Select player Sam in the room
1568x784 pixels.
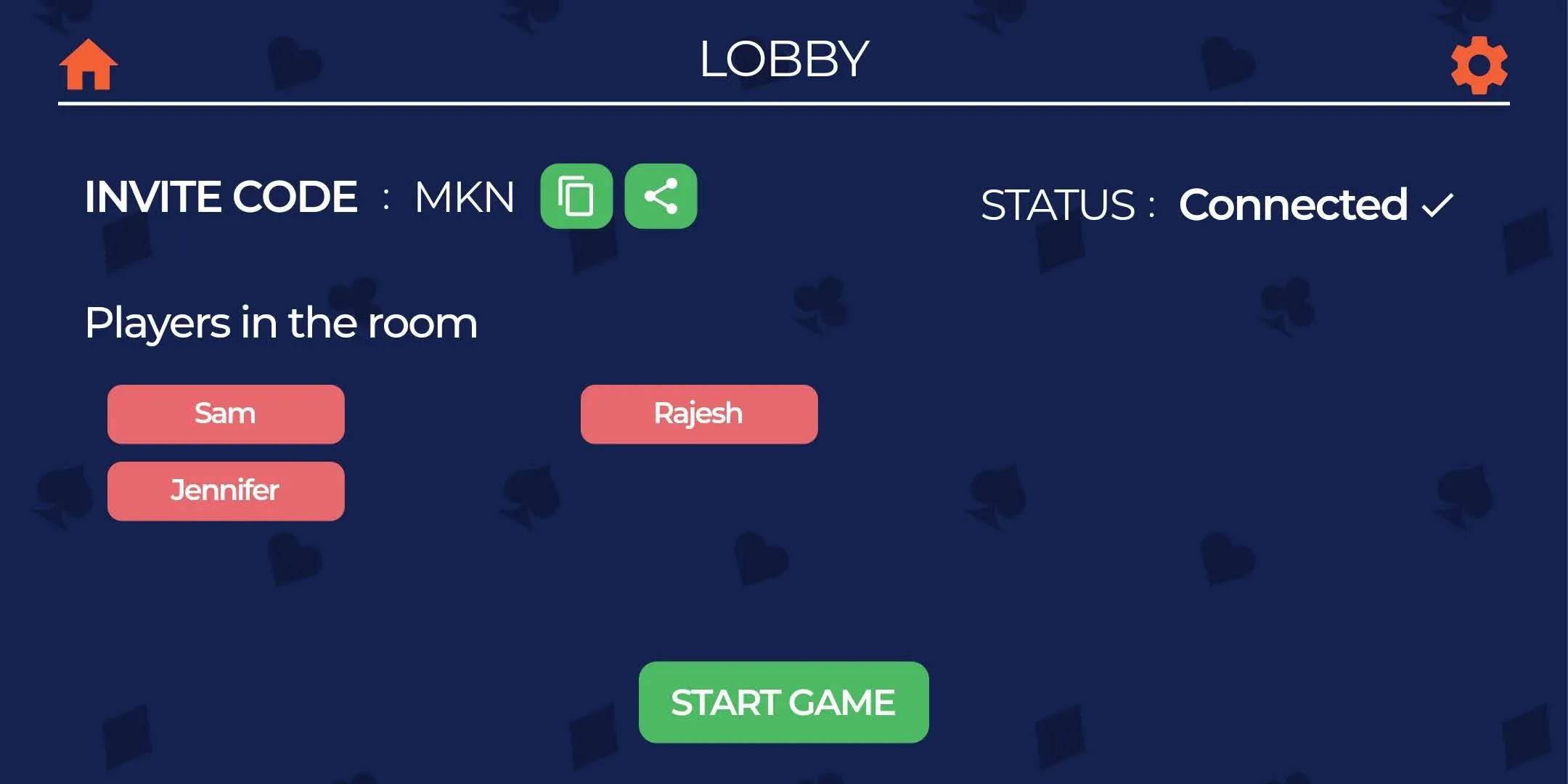click(x=225, y=413)
